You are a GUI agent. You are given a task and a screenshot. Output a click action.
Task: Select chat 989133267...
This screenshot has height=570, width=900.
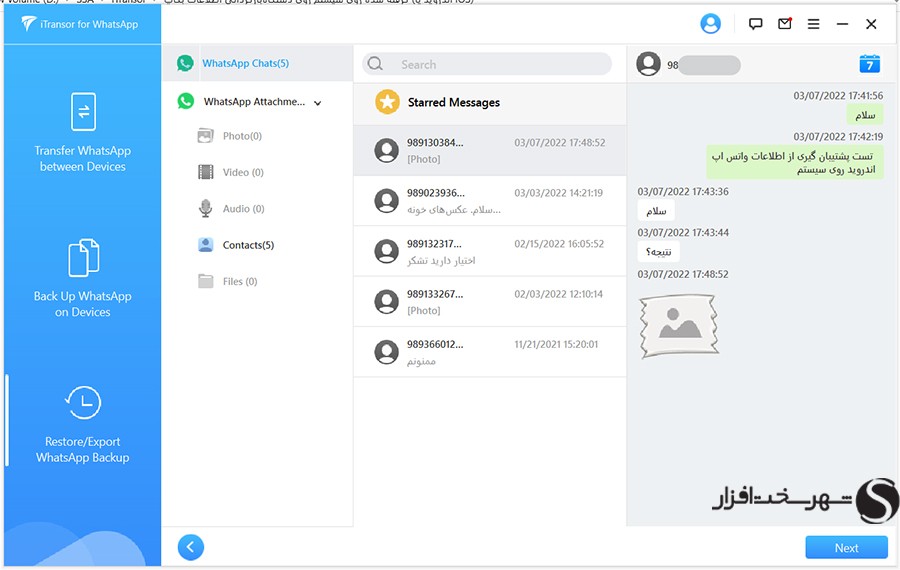coord(490,302)
